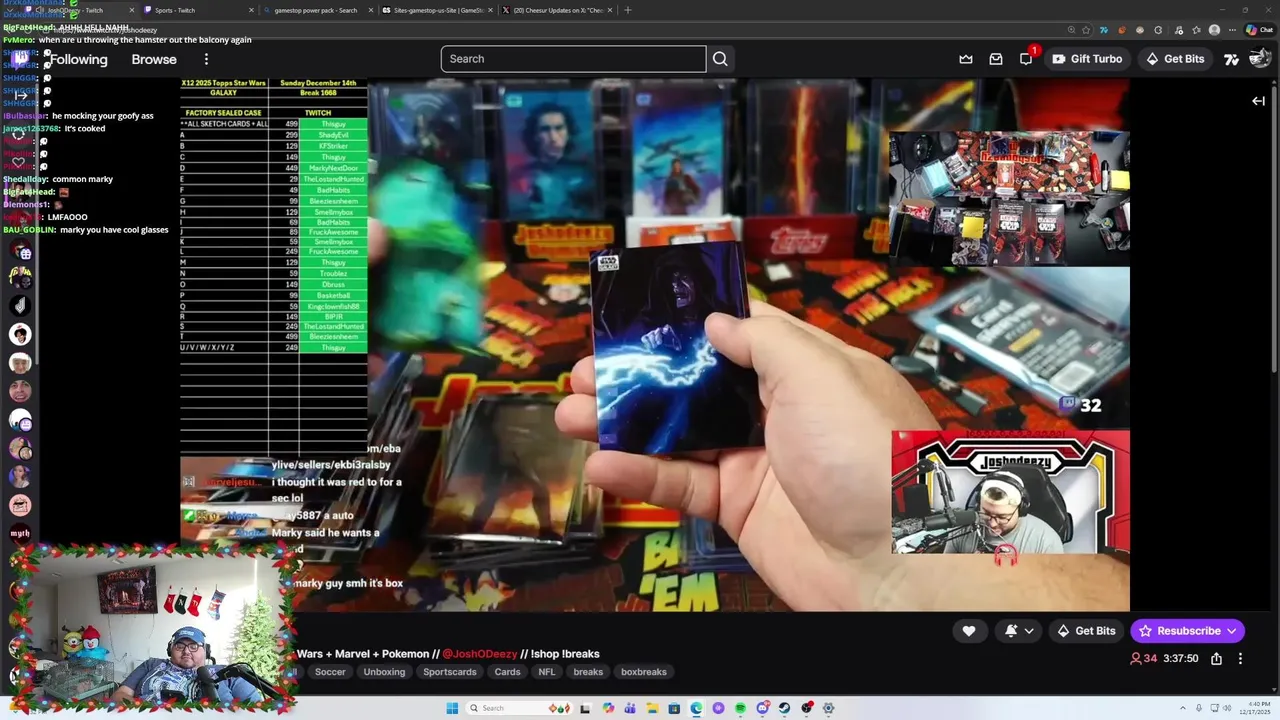Image resolution: width=1280 pixels, height=720 pixels.
Task: Click the search magnifier button
Action: (720, 59)
